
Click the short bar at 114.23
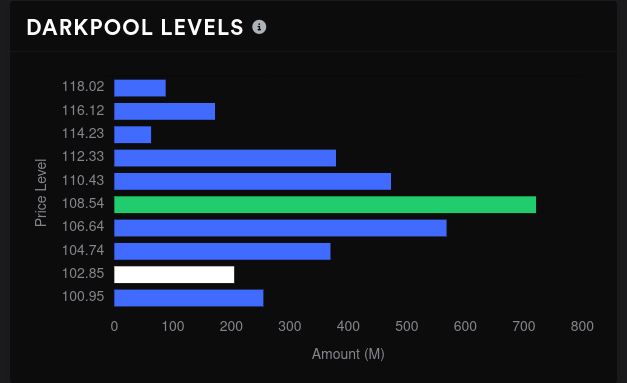133,135
